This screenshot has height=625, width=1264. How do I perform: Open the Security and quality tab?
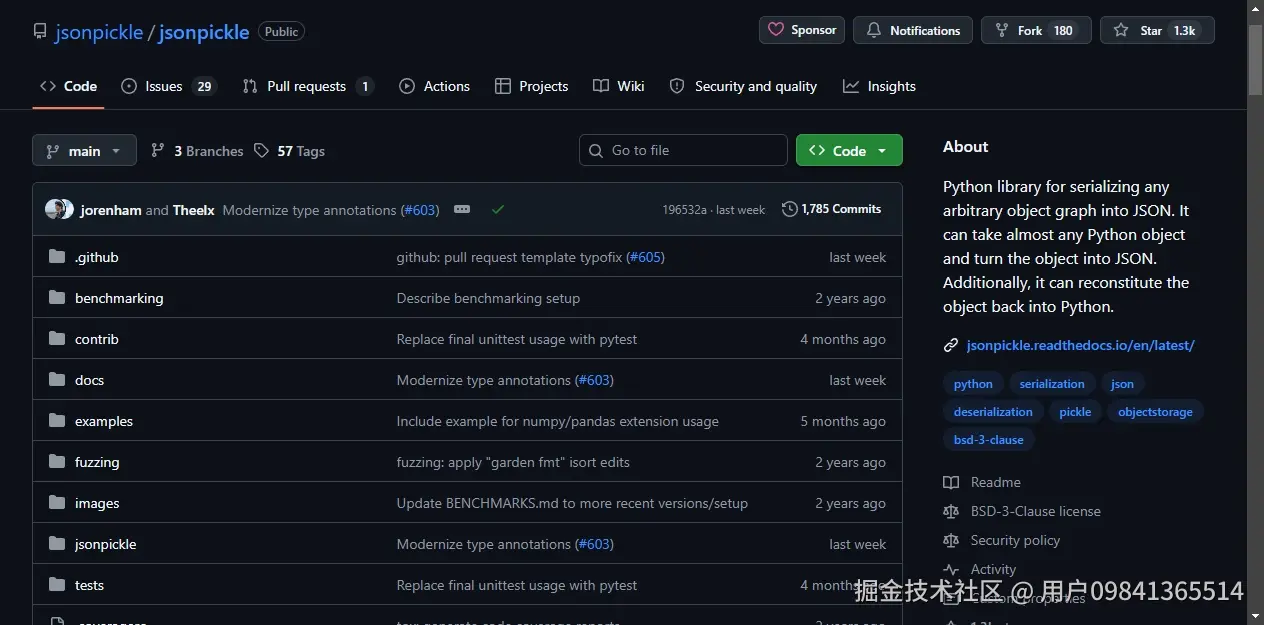(743, 86)
